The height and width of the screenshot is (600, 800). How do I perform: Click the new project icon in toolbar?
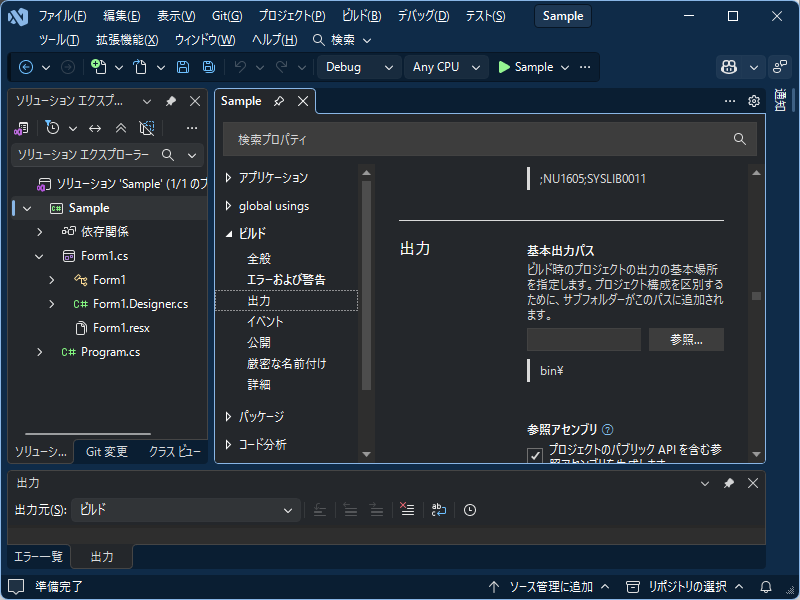click(98, 67)
